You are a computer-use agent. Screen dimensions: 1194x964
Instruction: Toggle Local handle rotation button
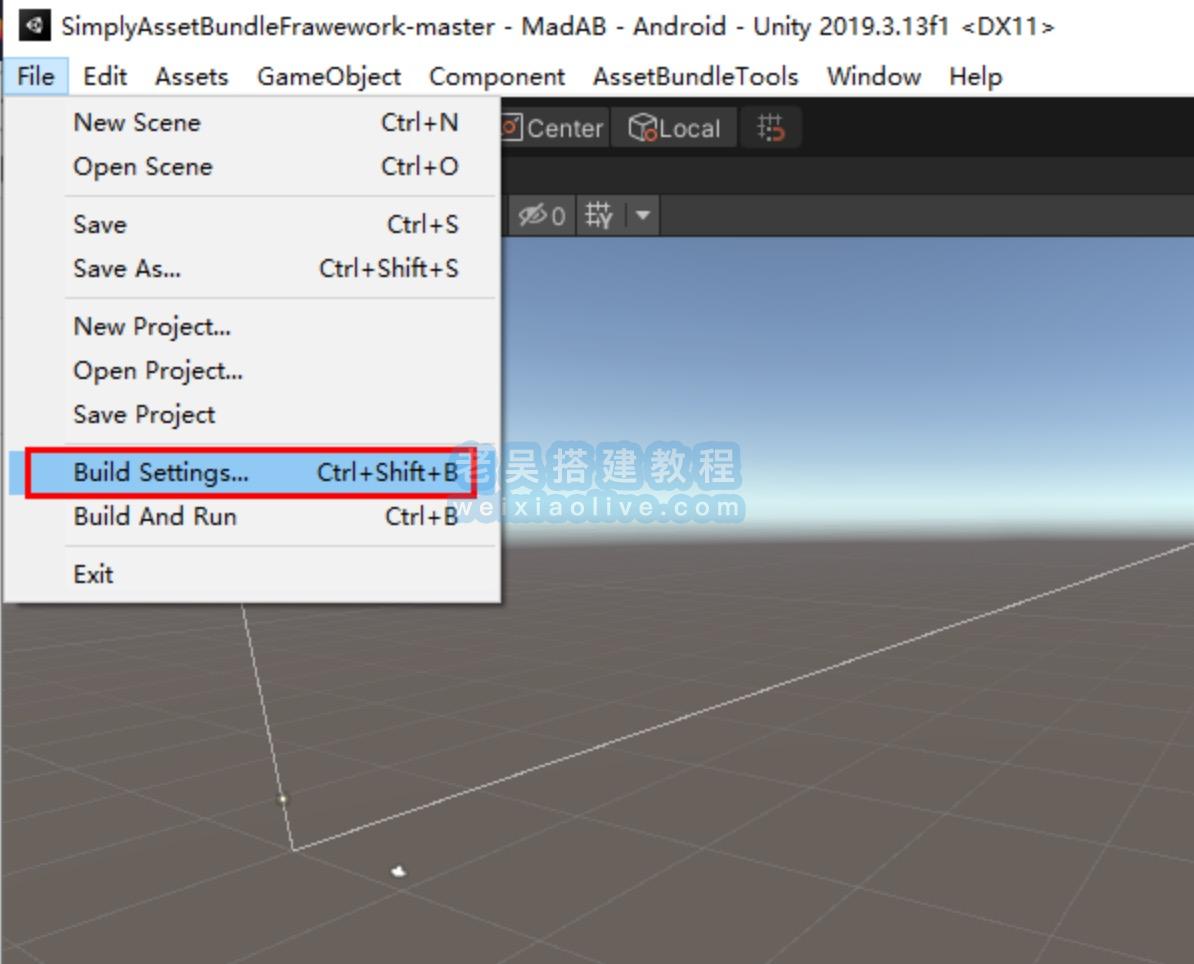click(674, 128)
